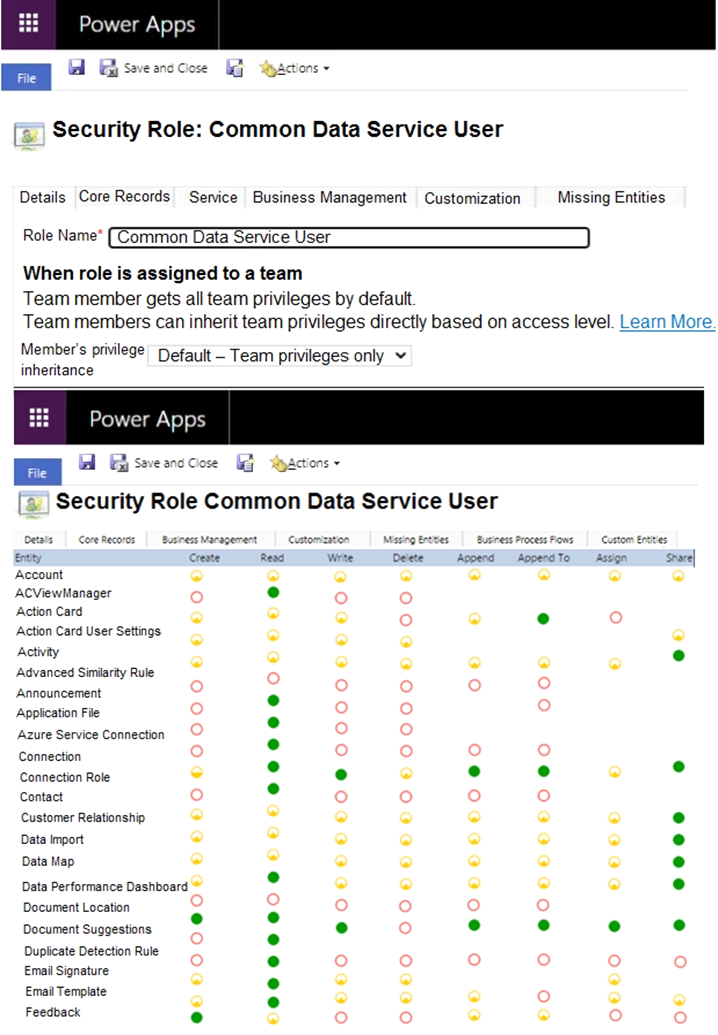The height and width of the screenshot is (1035, 718).
Task: Follow the Learn More link
Action: click(x=667, y=321)
